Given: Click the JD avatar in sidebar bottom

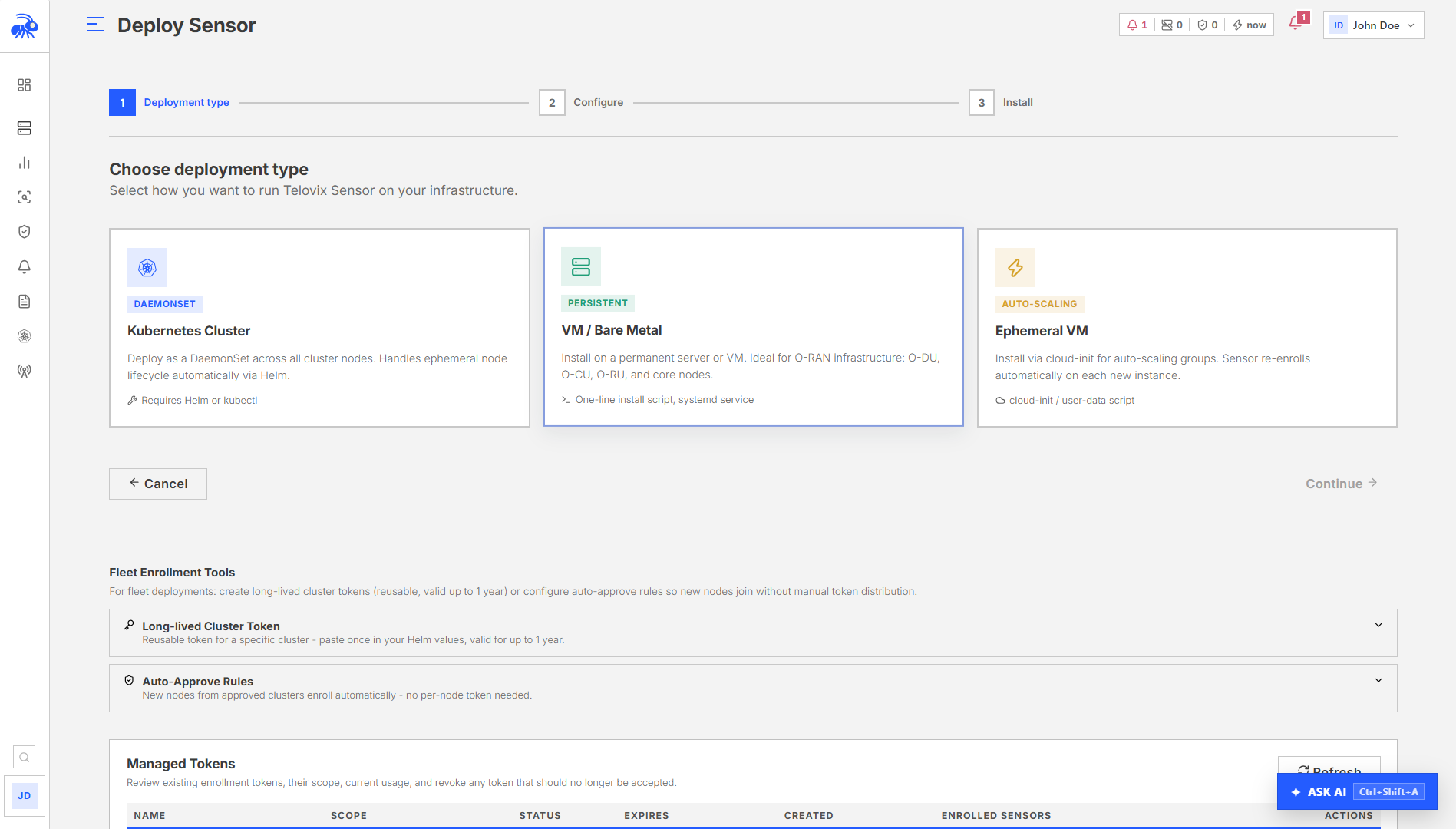Looking at the screenshot, I should pos(25,796).
